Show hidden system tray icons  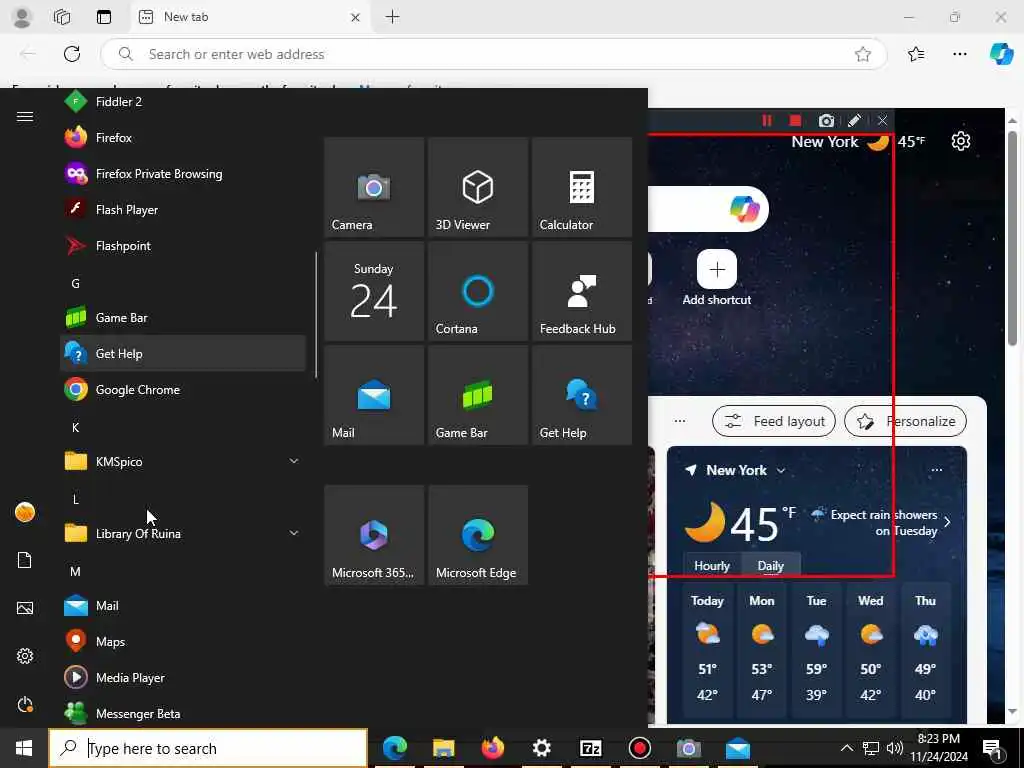coord(846,748)
